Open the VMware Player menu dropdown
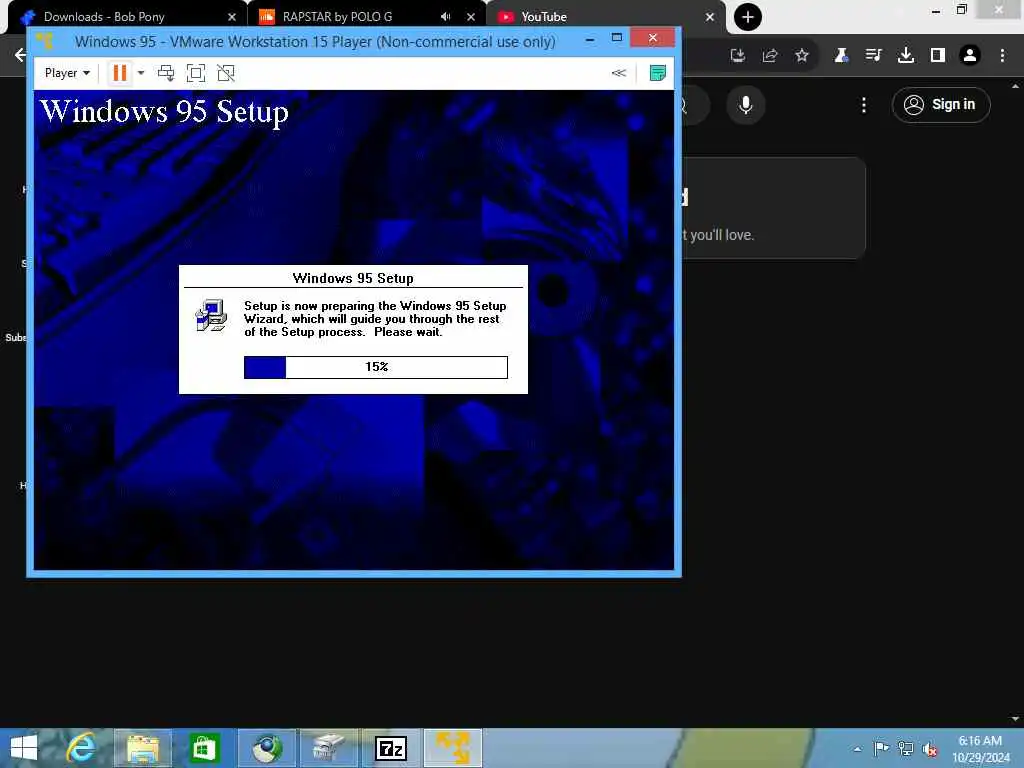The height and width of the screenshot is (768, 1024). tap(67, 73)
